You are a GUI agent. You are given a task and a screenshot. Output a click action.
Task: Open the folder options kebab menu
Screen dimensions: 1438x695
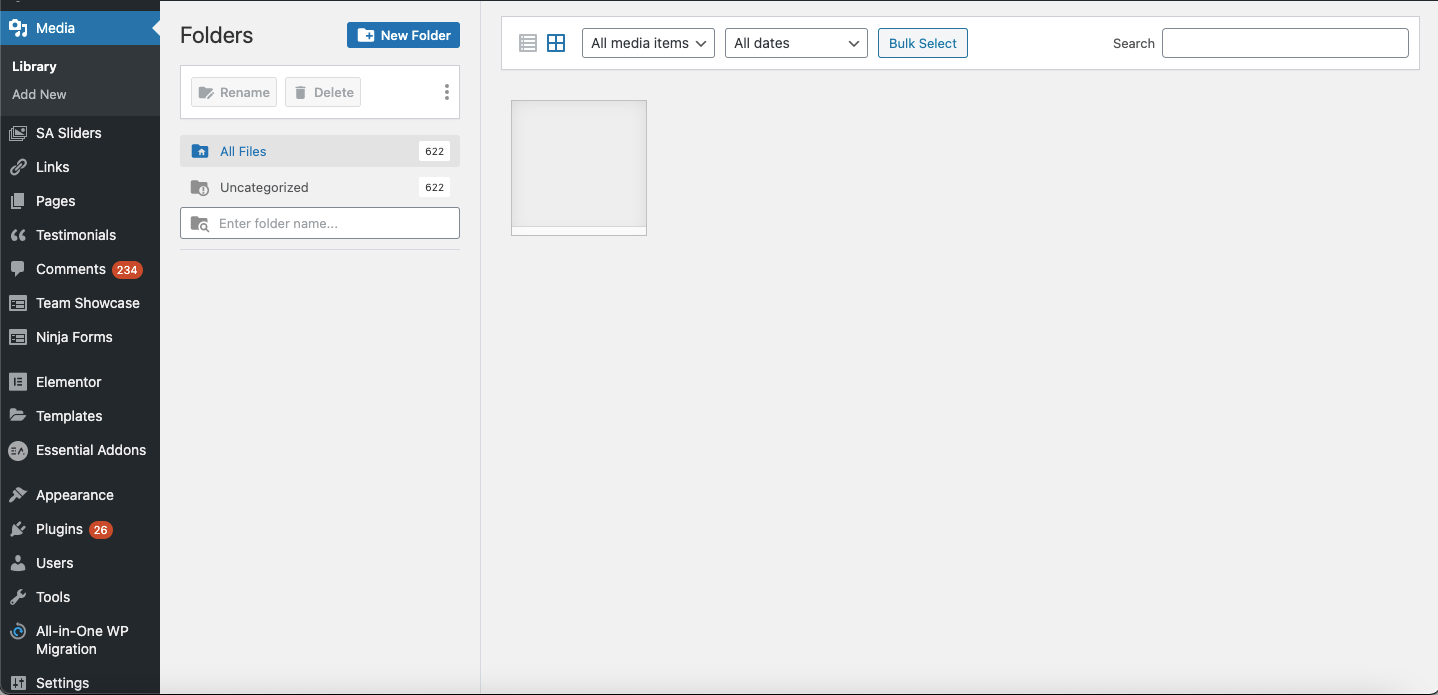446,91
